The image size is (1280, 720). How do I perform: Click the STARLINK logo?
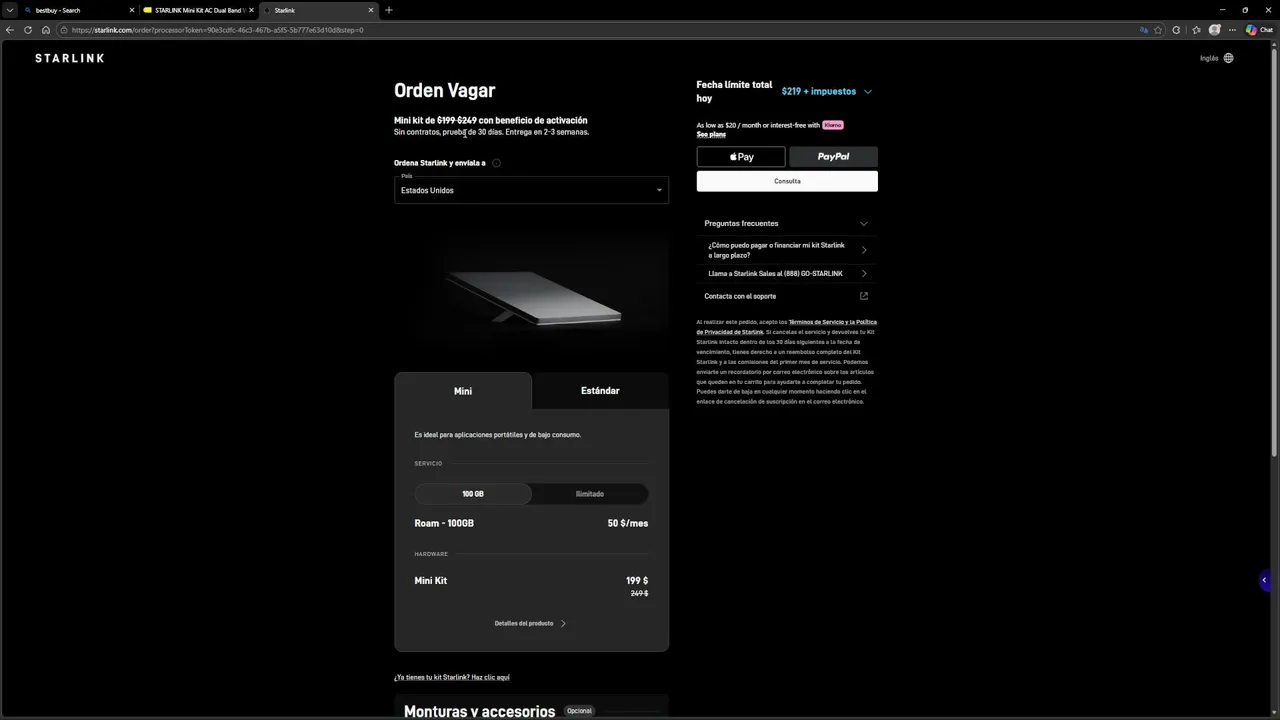(x=69, y=58)
